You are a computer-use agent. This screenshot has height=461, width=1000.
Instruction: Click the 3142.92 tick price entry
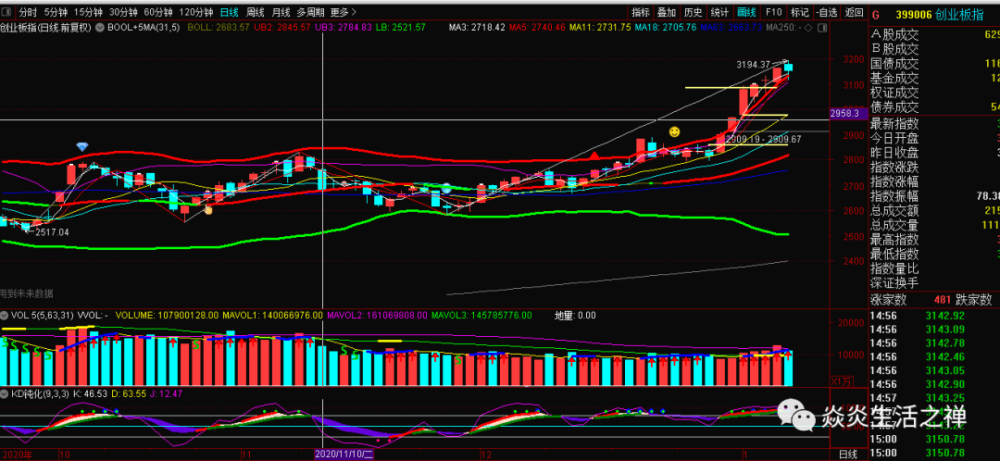coord(944,316)
